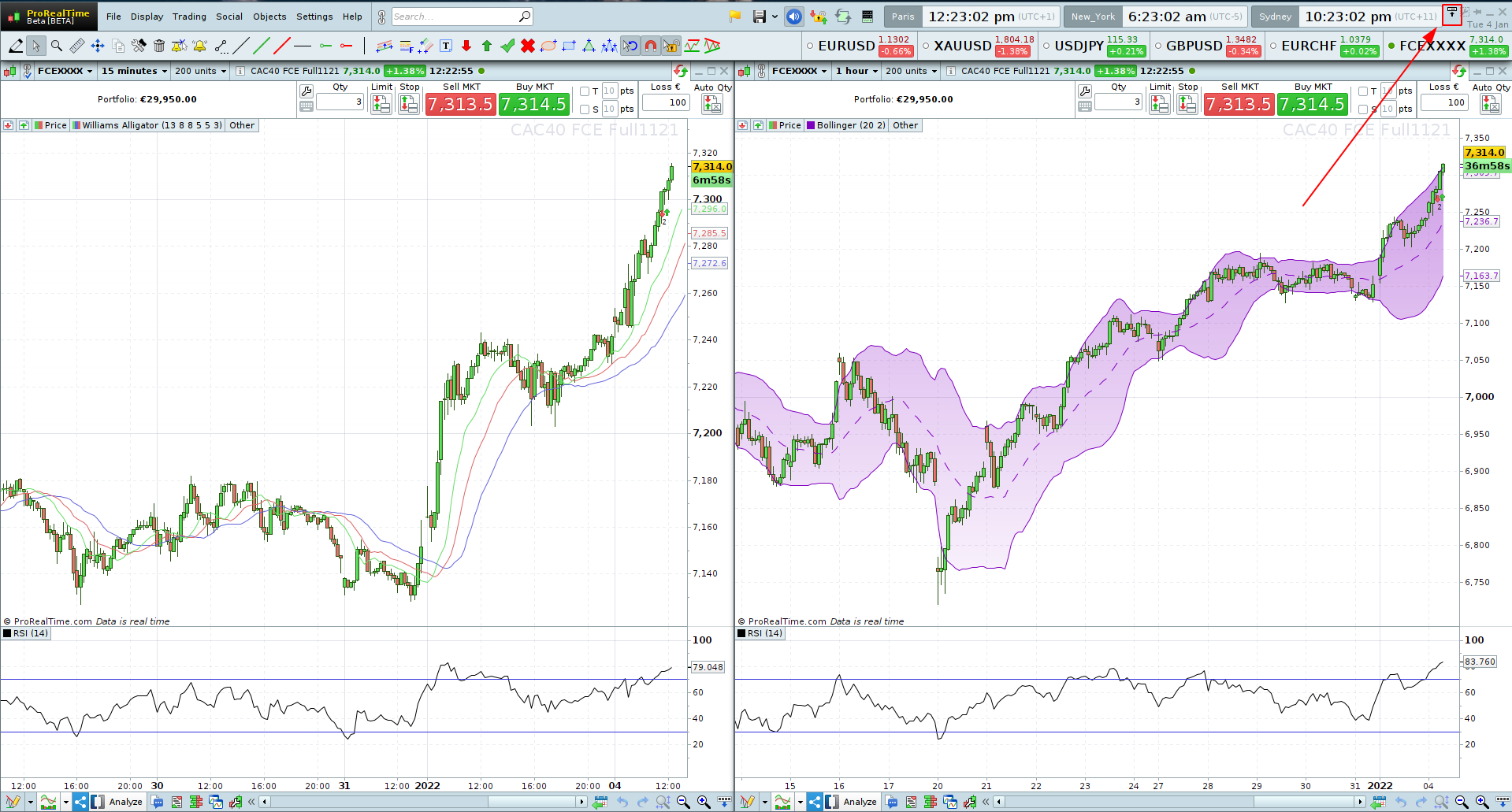Screen dimensions: 1512x812
Task: Select the green up arrow tool
Action: pyautogui.click(x=487, y=46)
